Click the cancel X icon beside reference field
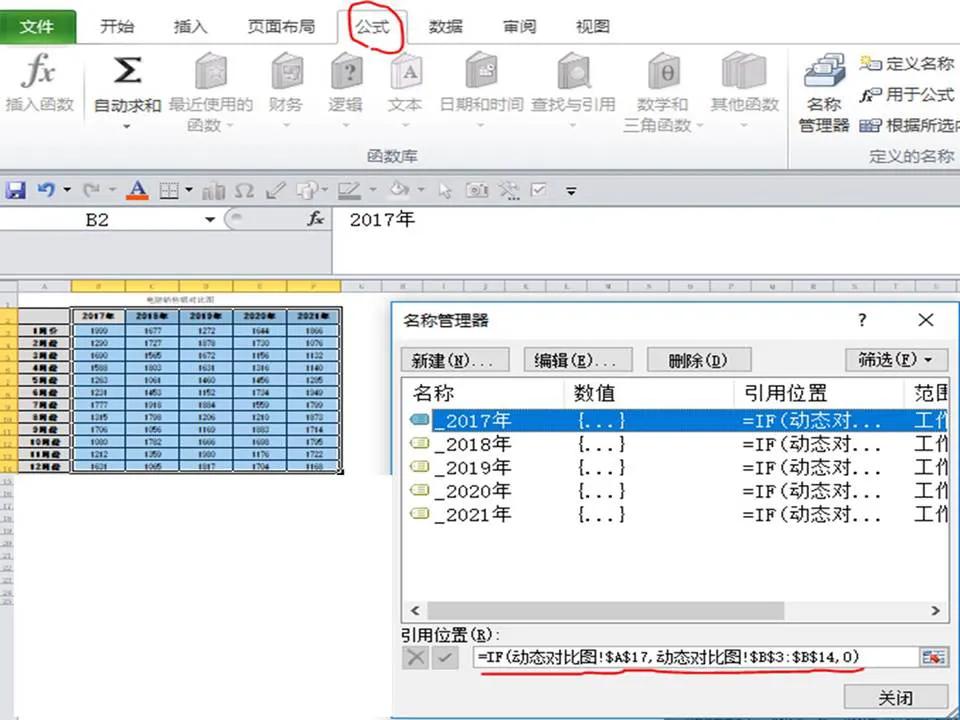This screenshot has height=720, width=960. tap(416, 658)
